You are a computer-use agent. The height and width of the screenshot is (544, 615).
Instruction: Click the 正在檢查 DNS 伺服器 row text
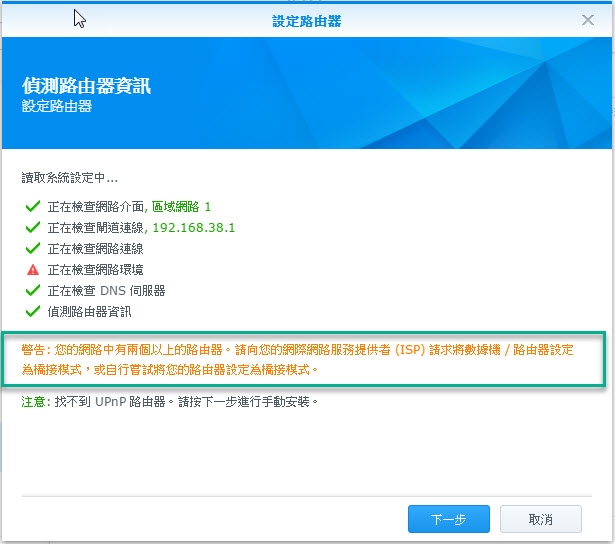click(x=106, y=291)
